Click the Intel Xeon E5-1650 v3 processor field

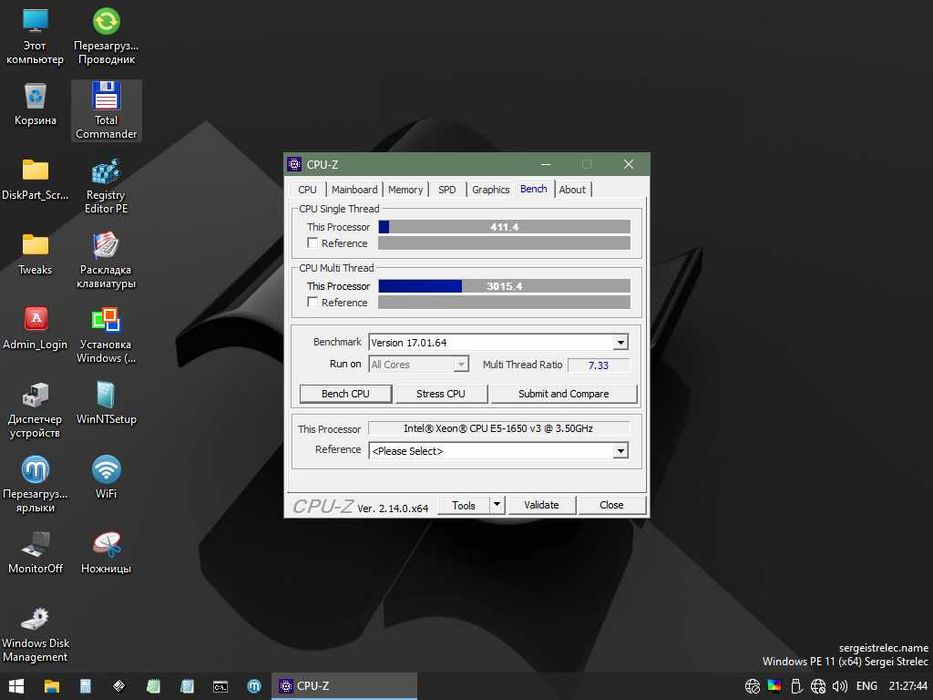tap(499, 428)
